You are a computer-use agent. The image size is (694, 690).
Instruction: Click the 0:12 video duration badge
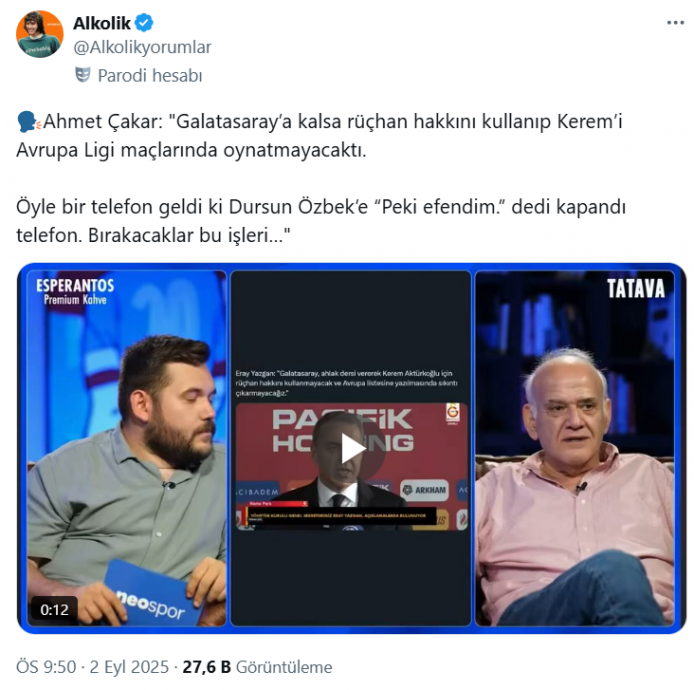pos(54,610)
